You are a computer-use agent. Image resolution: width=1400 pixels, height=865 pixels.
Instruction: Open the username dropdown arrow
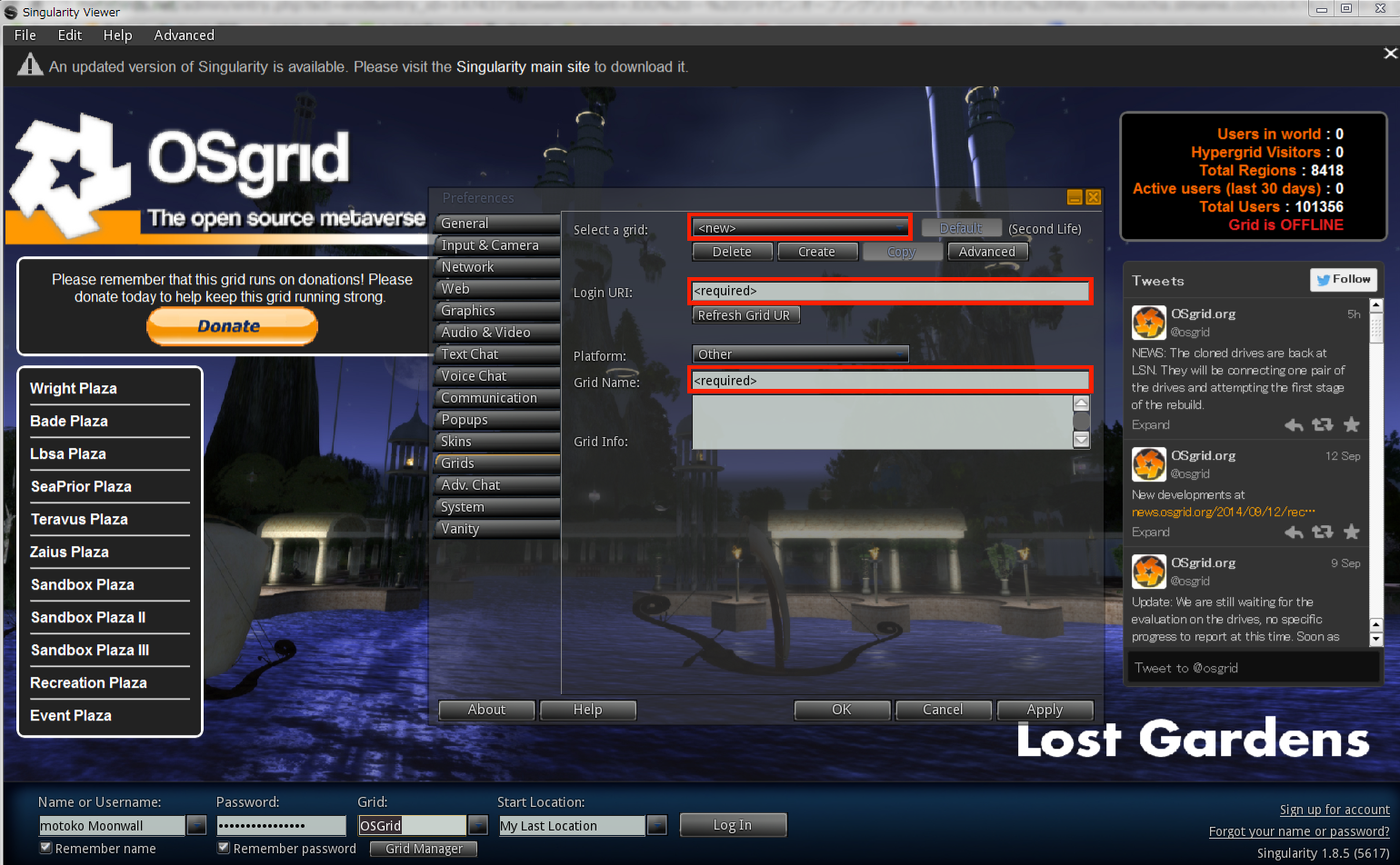click(196, 825)
